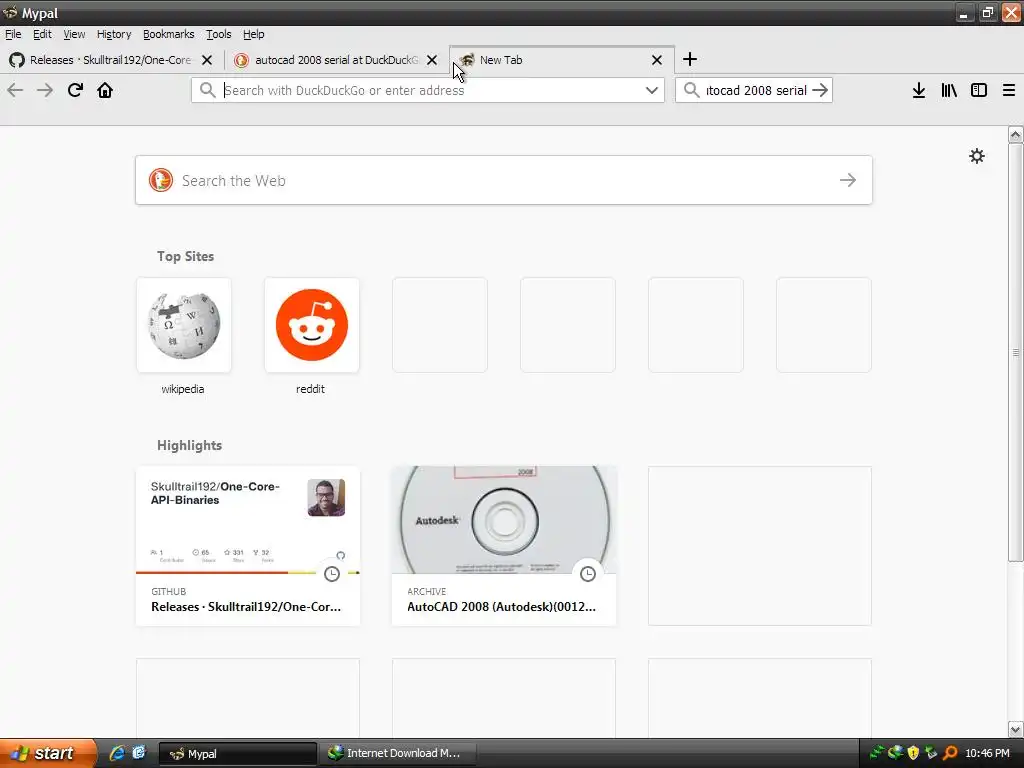Open the Tools menu
1024x768 pixels.
219,34
